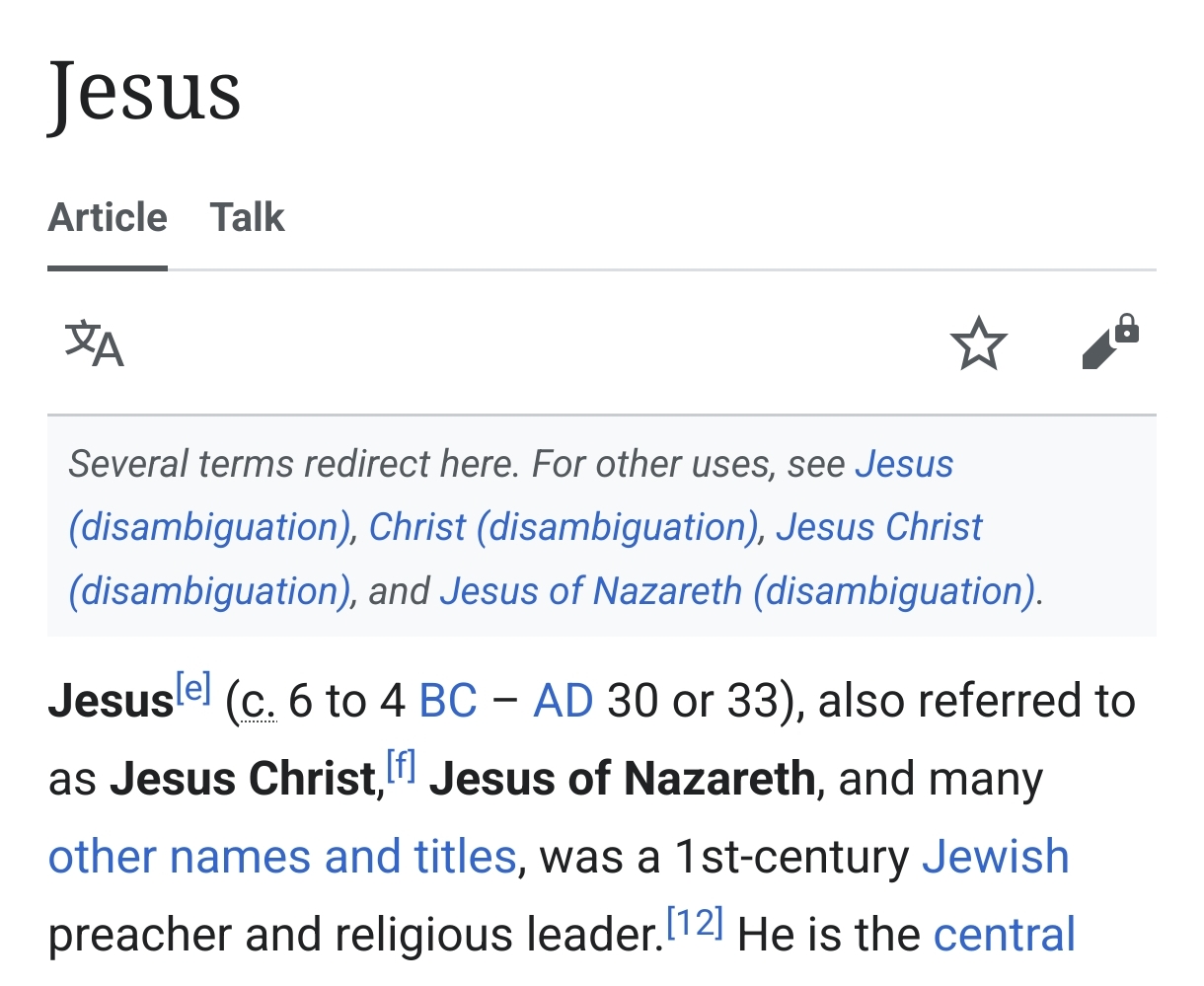The height and width of the screenshot is (986, 1204).
Task: Select the Article tab
Action: click(108, 217)
